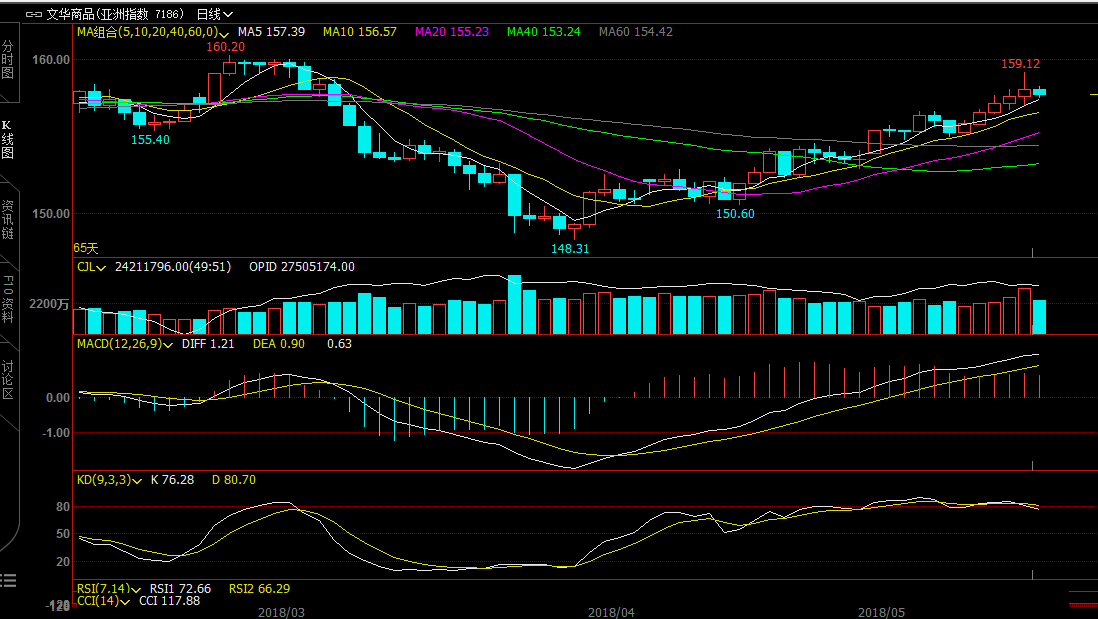Open the CJL volume indicator dropdown
The width and height of the screenshot is (1098, 619).
coord(101,267)
